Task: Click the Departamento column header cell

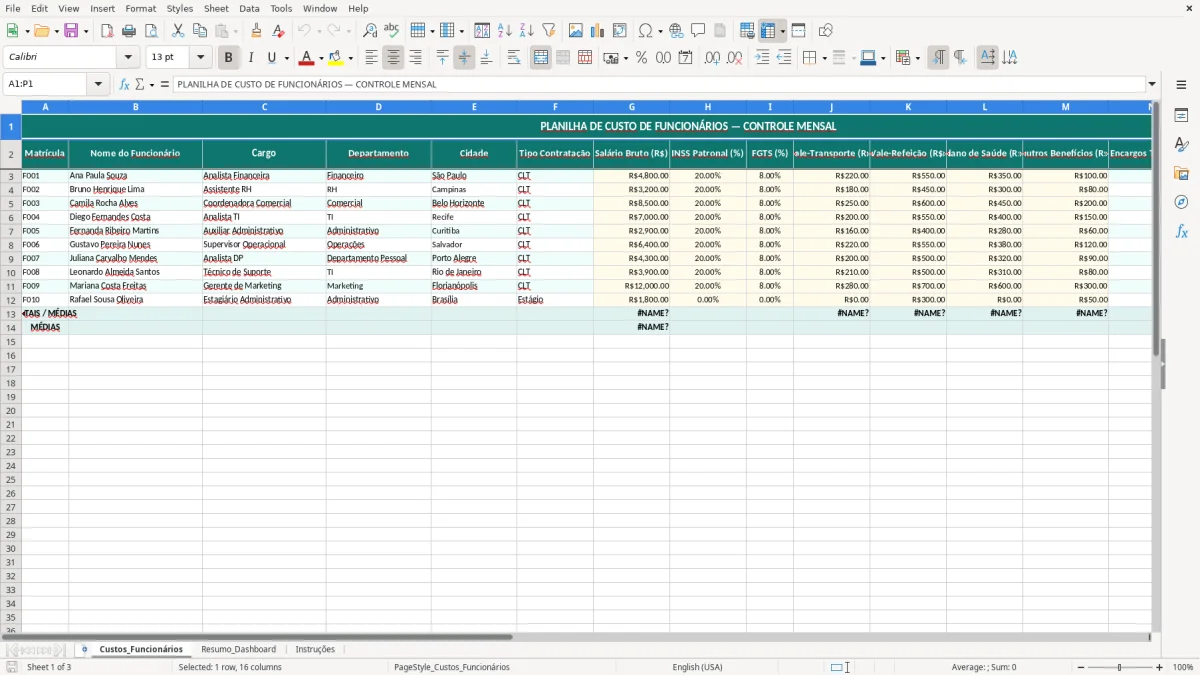Action: (x=378, y=153)
